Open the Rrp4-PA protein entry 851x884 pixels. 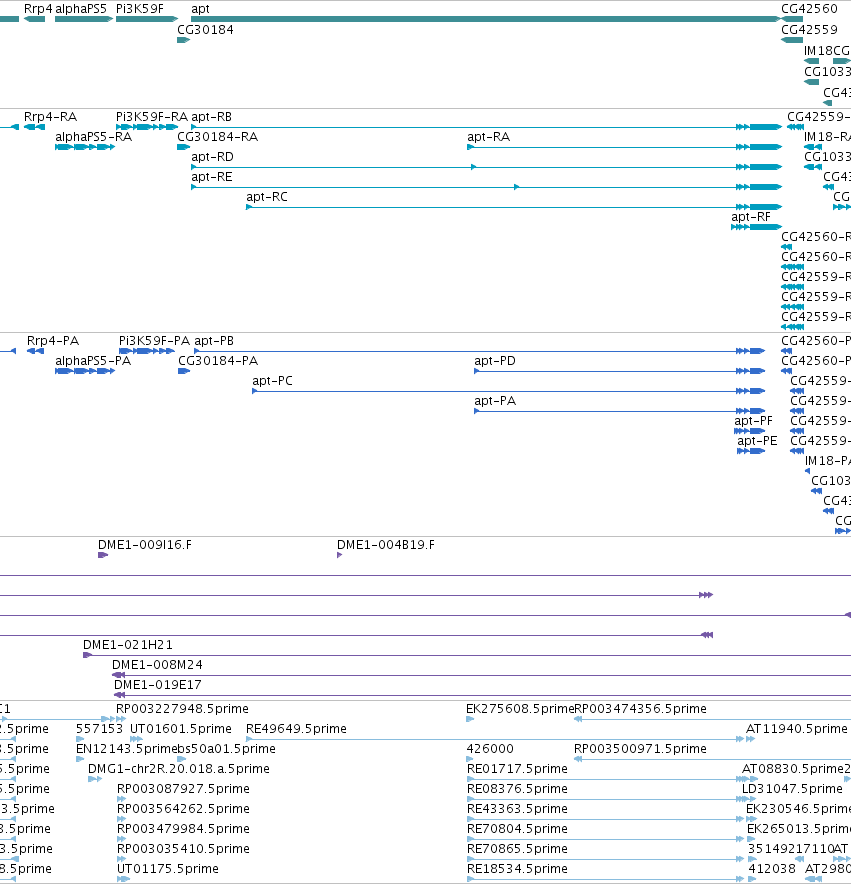53,341
